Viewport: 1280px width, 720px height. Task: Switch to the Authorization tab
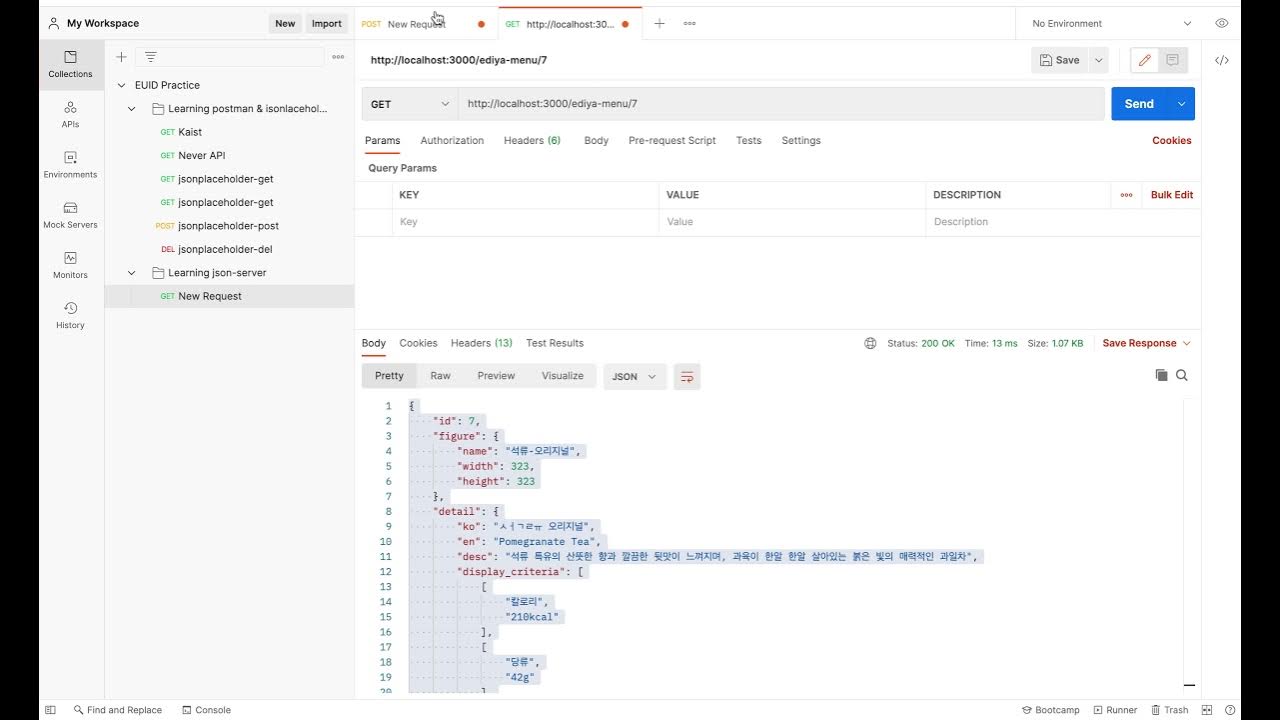pyautogui.click(x=452, y=141)
